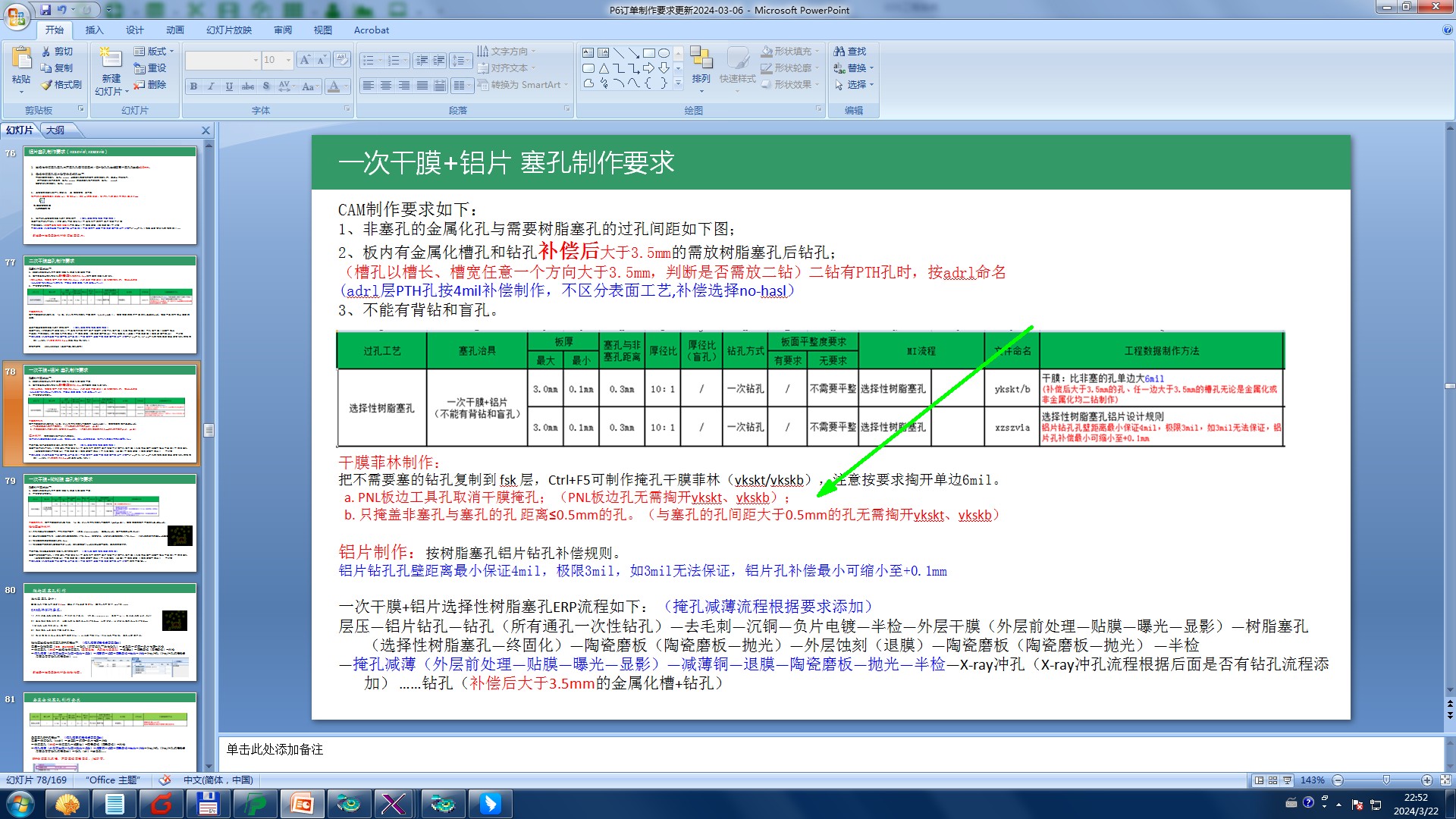Click the Delete slide (删除) icon

(140, 85)
